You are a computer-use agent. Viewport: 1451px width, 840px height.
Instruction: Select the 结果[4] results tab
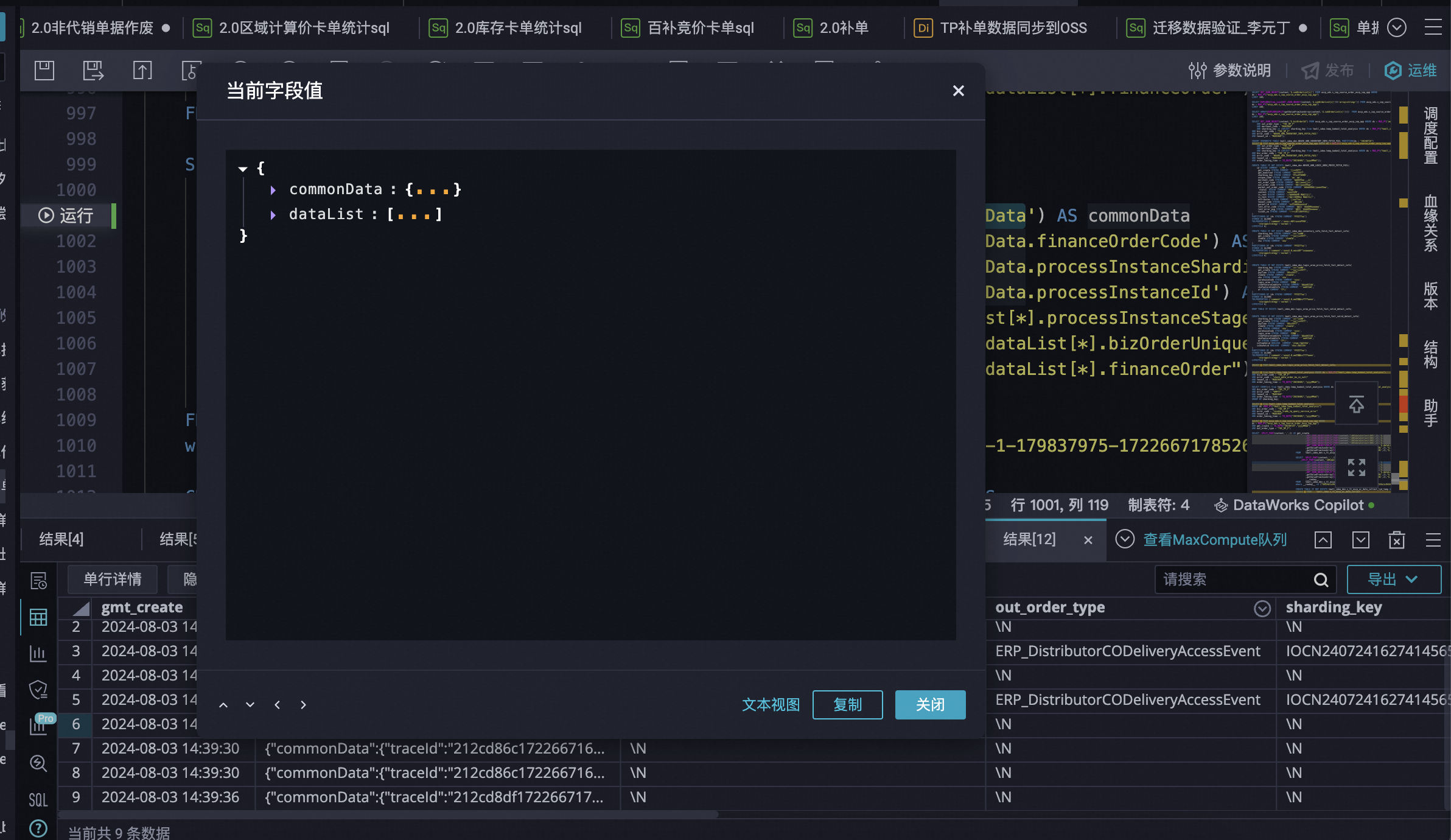click(x=61, y=539)
